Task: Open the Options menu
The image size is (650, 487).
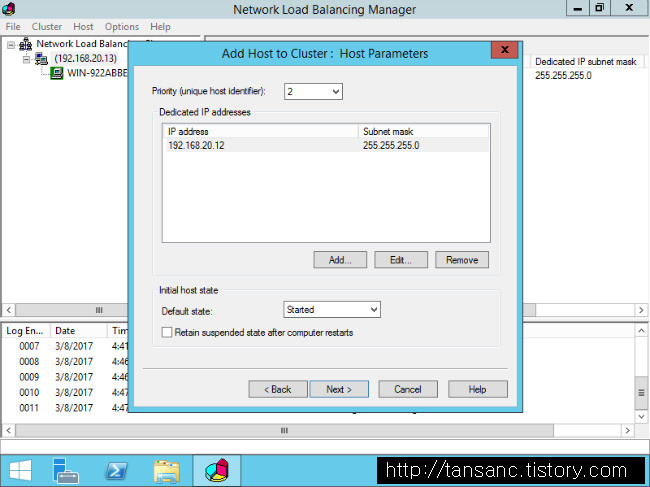Action: pos(122,27)
